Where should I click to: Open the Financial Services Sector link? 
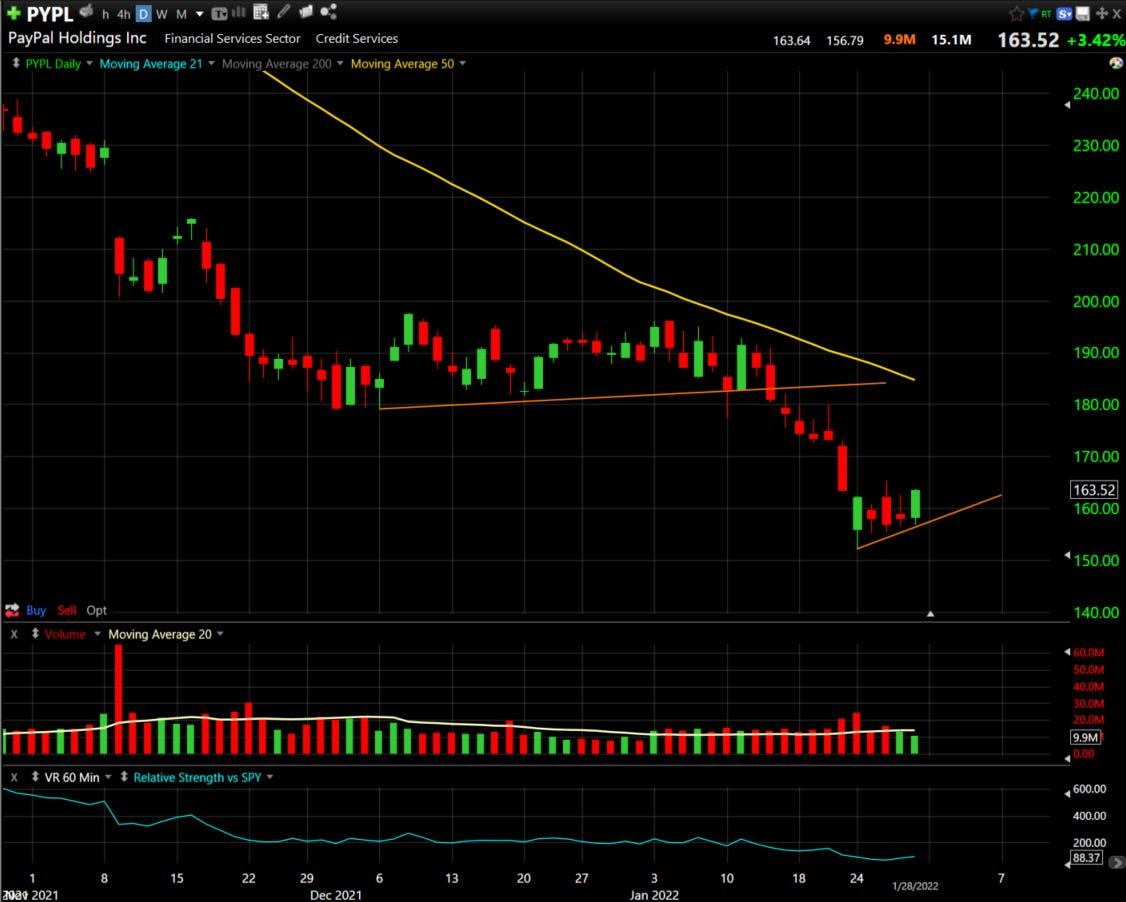pyautogui.click(x=232, y=39)
